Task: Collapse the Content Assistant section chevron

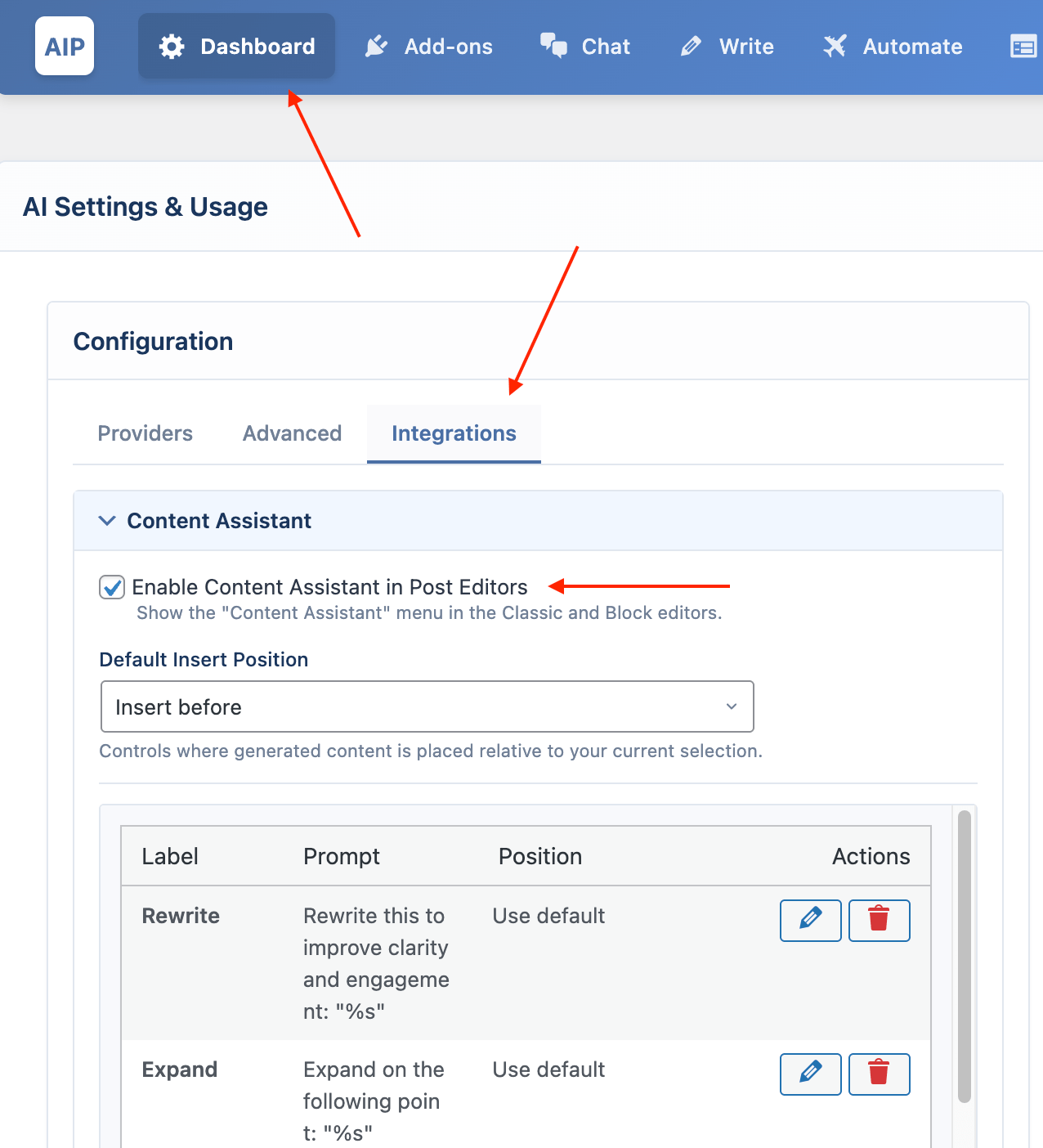Action: pos(107,521)
